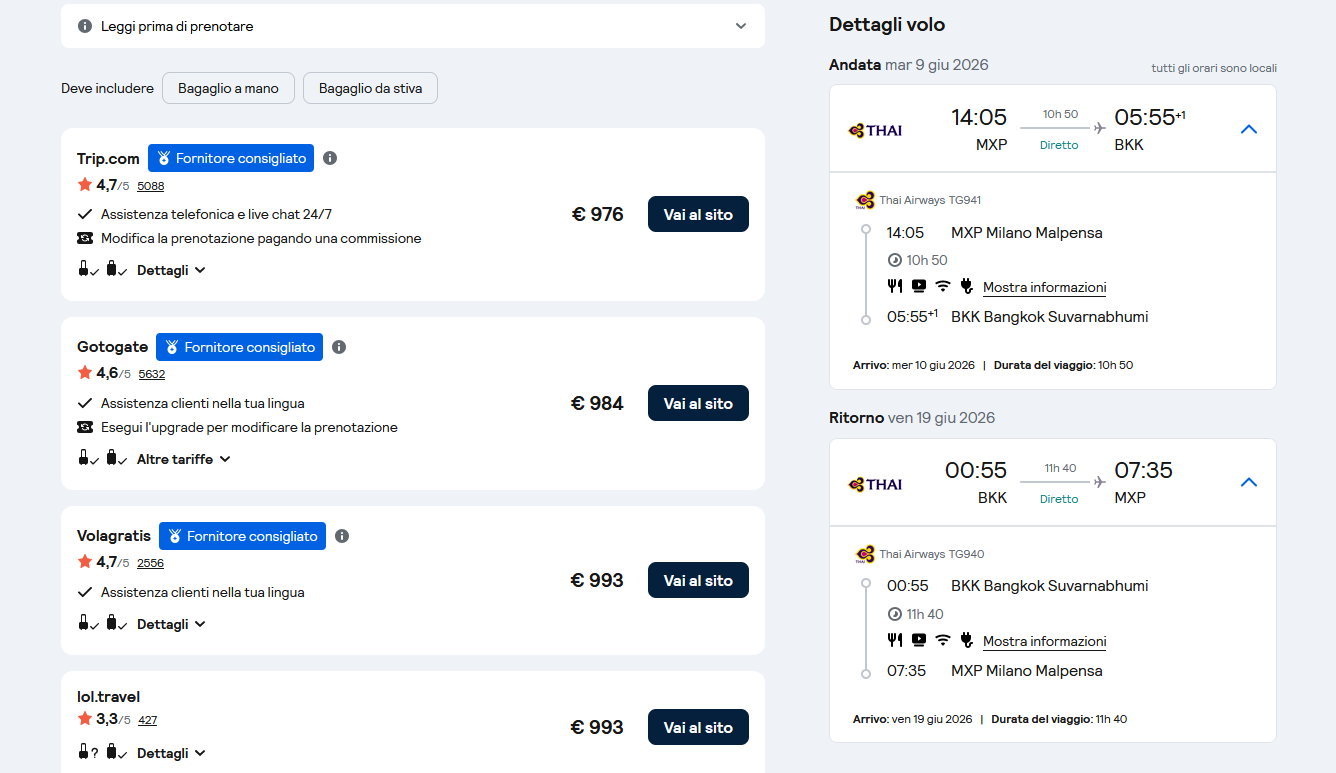
Task: Click the info icon next to Volagratis badge
Action: tap(342, 536)
